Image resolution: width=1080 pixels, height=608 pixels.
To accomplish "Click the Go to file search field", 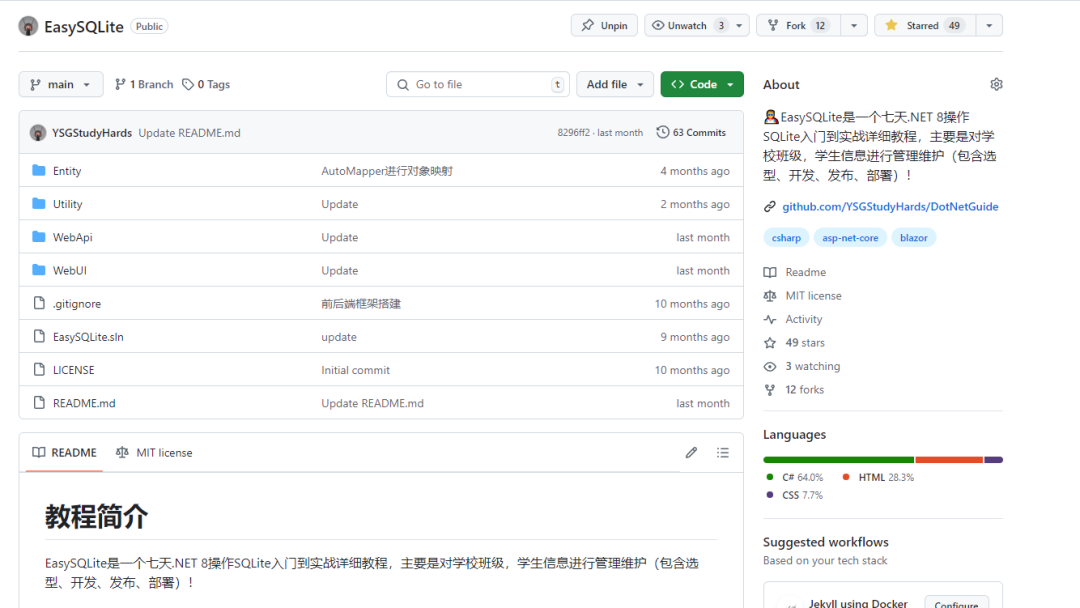I will (478, 84).
